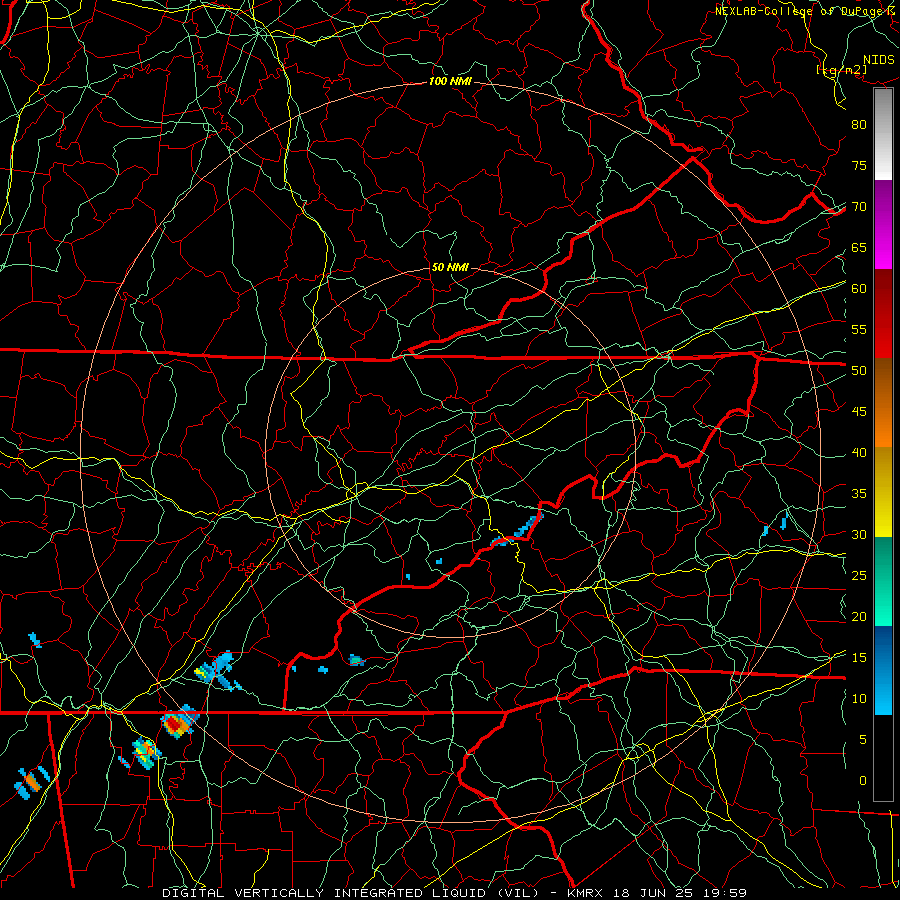Click the 10 value on the scale

859,699
